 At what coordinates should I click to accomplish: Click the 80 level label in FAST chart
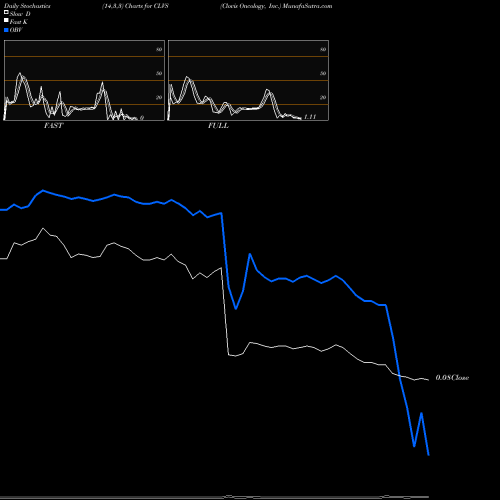pos(159,49)
